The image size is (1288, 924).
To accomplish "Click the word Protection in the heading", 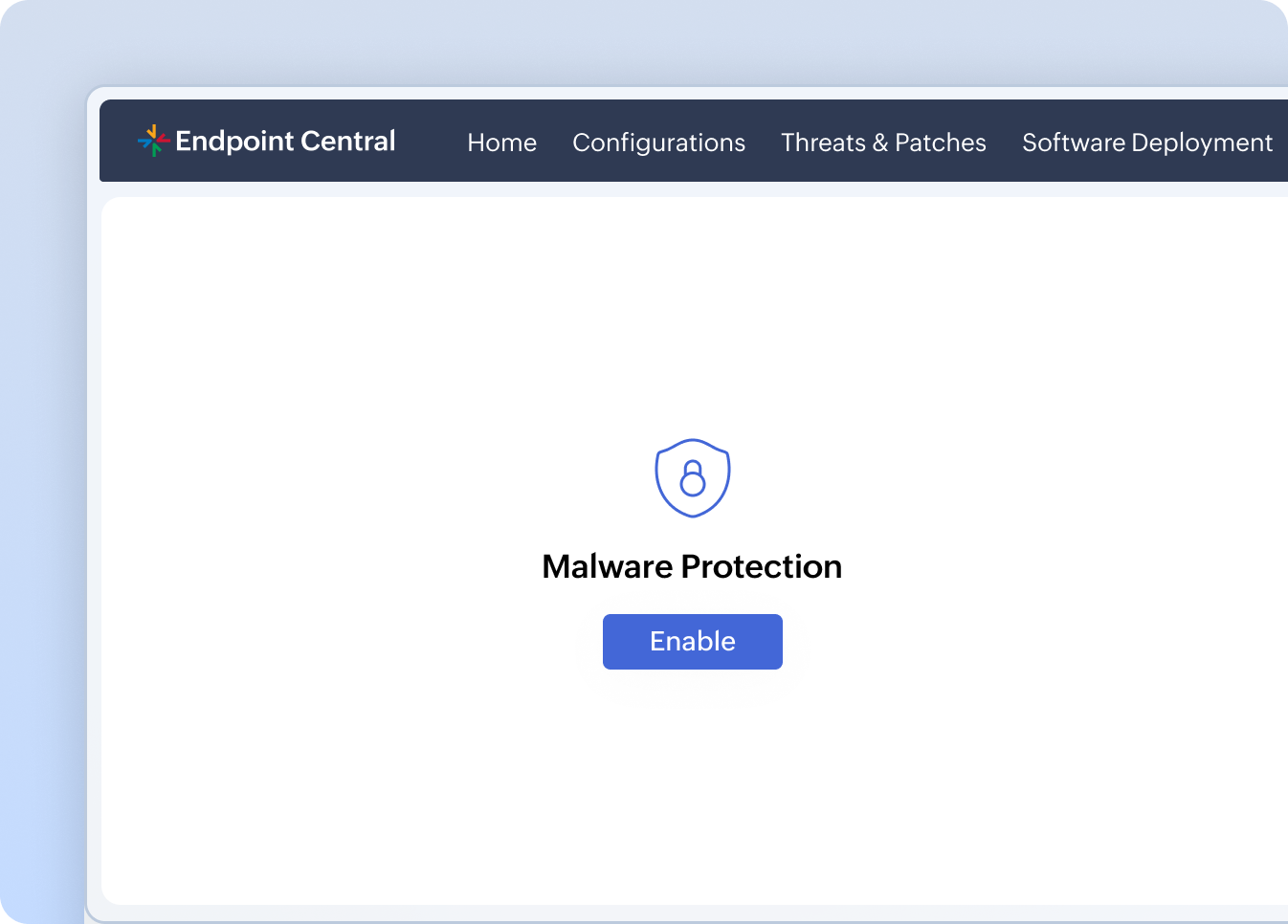I will coord(761,566).
